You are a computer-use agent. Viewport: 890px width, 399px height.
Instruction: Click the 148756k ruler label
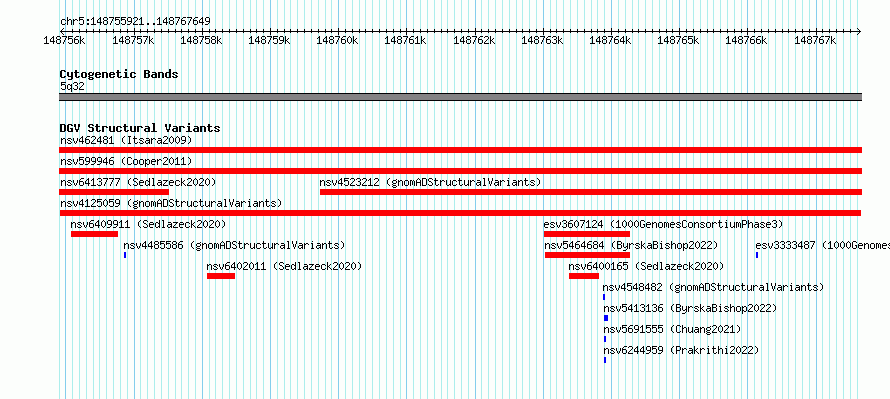tap(64, 41)
